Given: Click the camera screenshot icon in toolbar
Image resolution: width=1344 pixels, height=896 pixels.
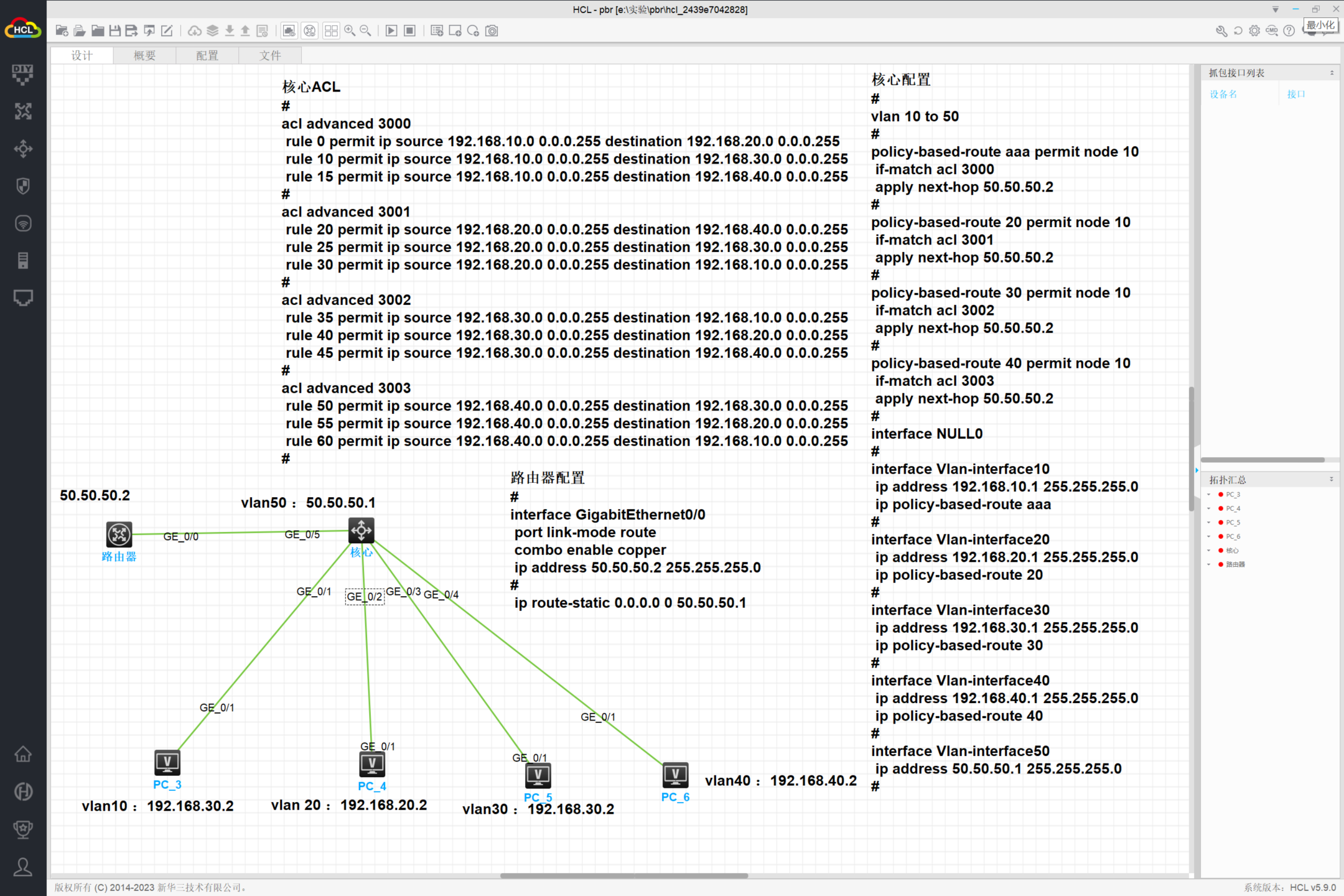Looking at the screenshot, I should (492, 30).
